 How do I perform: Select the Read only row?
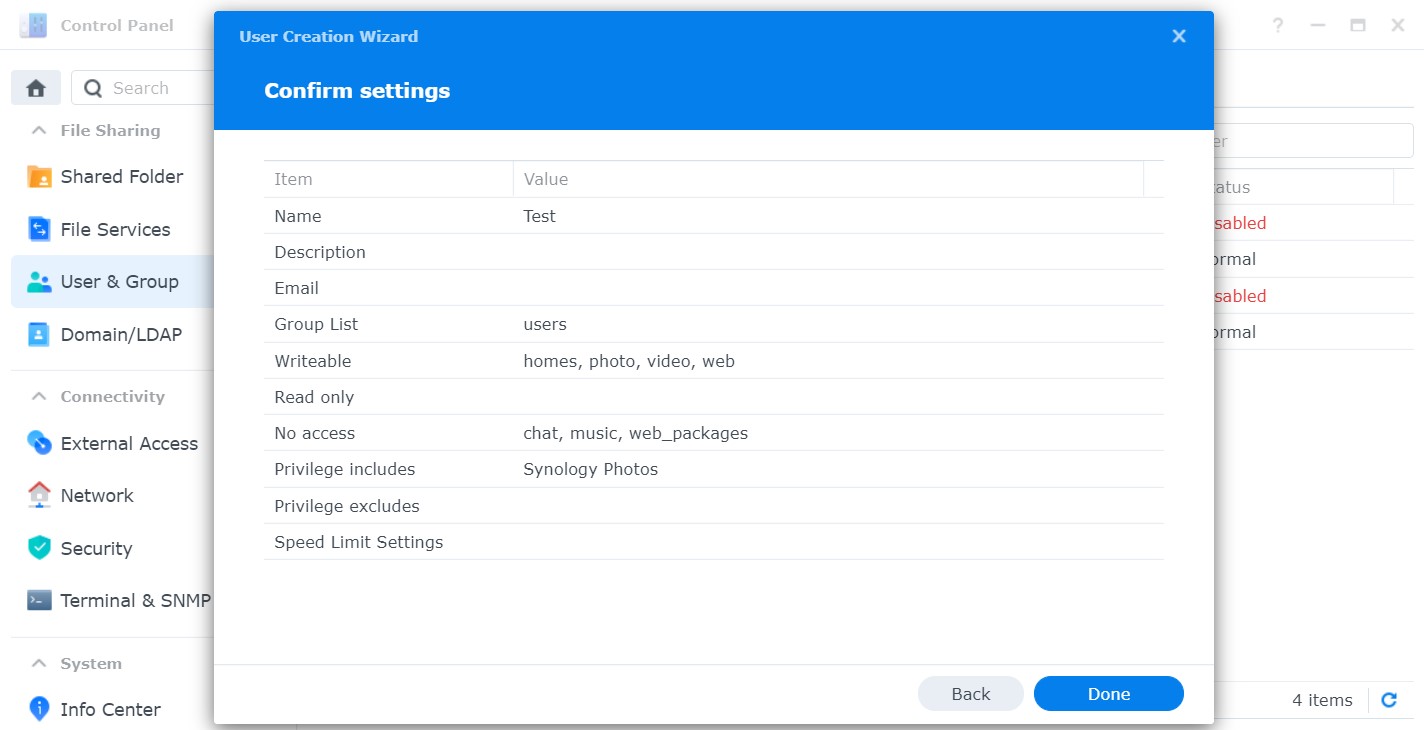pyautogui.click(x=714, y=397)
